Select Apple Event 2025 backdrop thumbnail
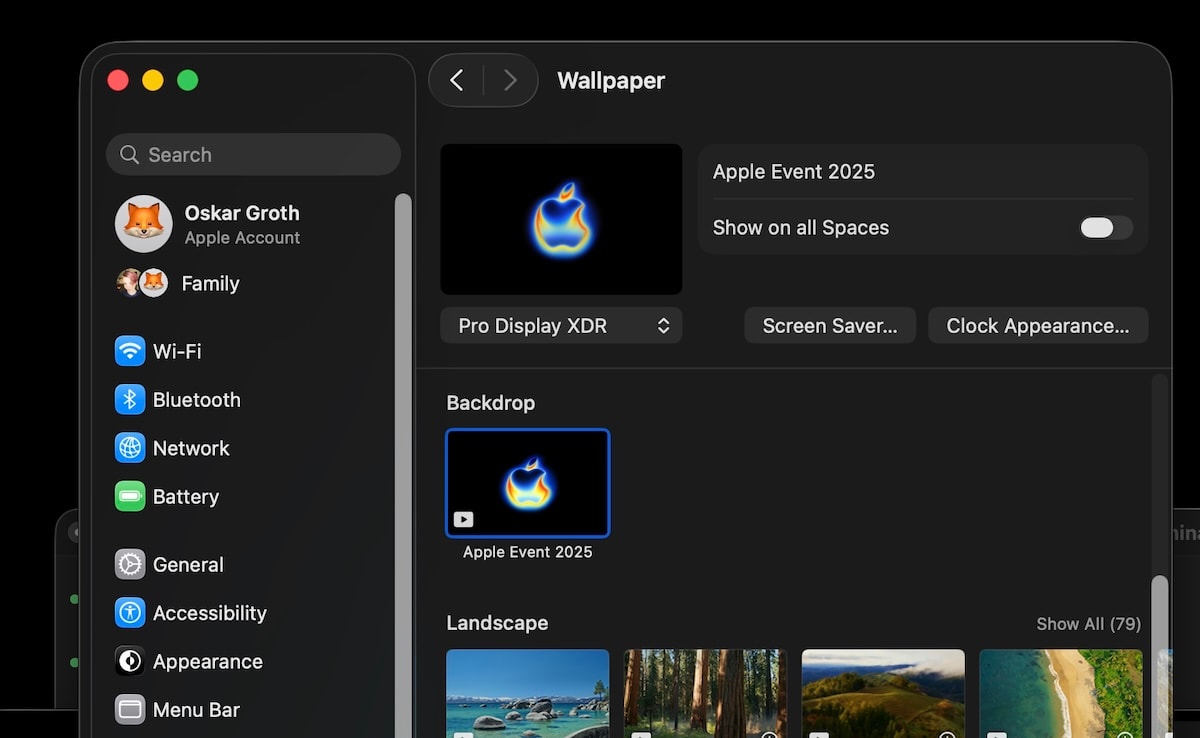Image resolution: width=1200 pixels, height=738 pixels. point(528,483)
